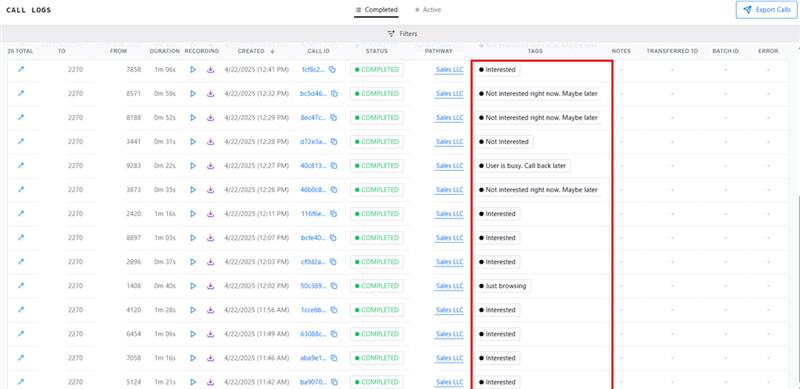This screenshot has width=800, height=389.
Task: Click the User is busy. Call back later tag
Action: coord(522,165)
